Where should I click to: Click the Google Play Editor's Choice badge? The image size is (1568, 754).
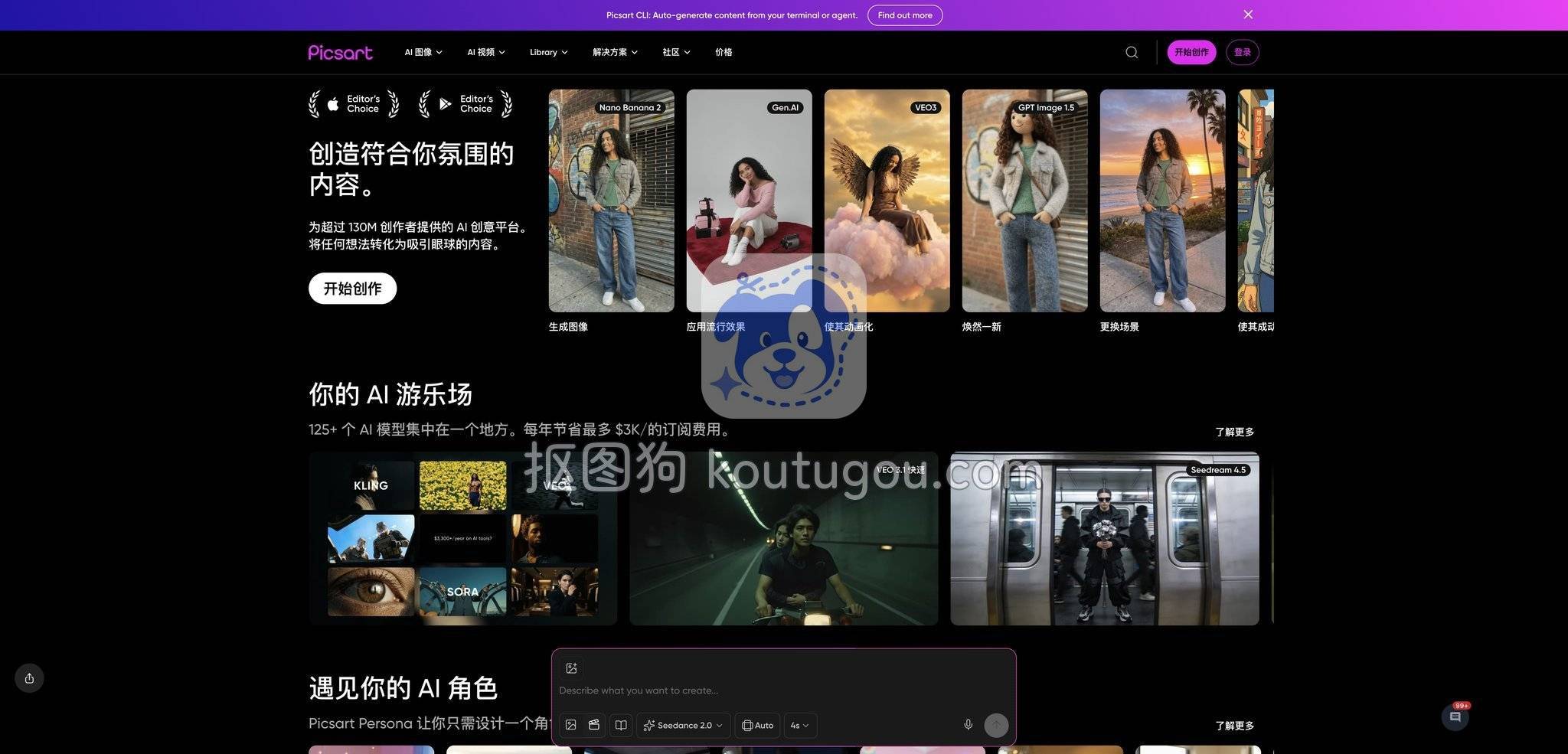[465, 104]
